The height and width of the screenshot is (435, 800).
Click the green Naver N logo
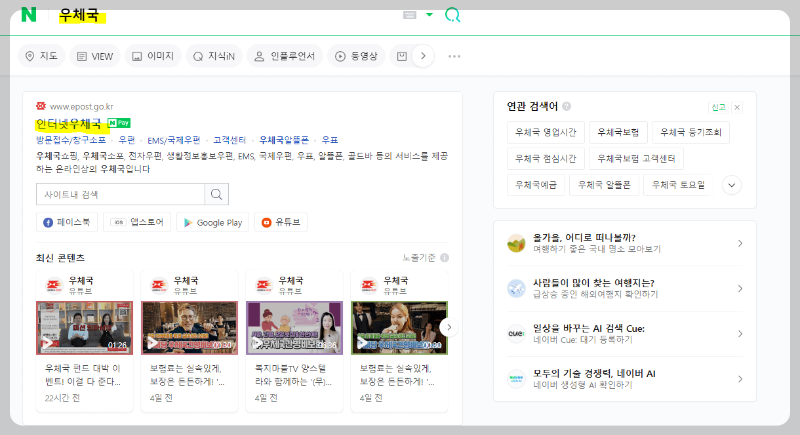click(x=29, y=14)
